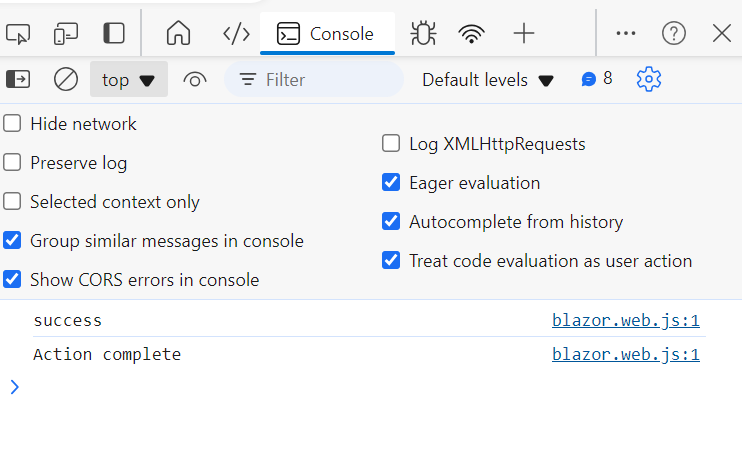
Task: Uncheck Eager evaluation checkbox
Action: tap(391, 183)
